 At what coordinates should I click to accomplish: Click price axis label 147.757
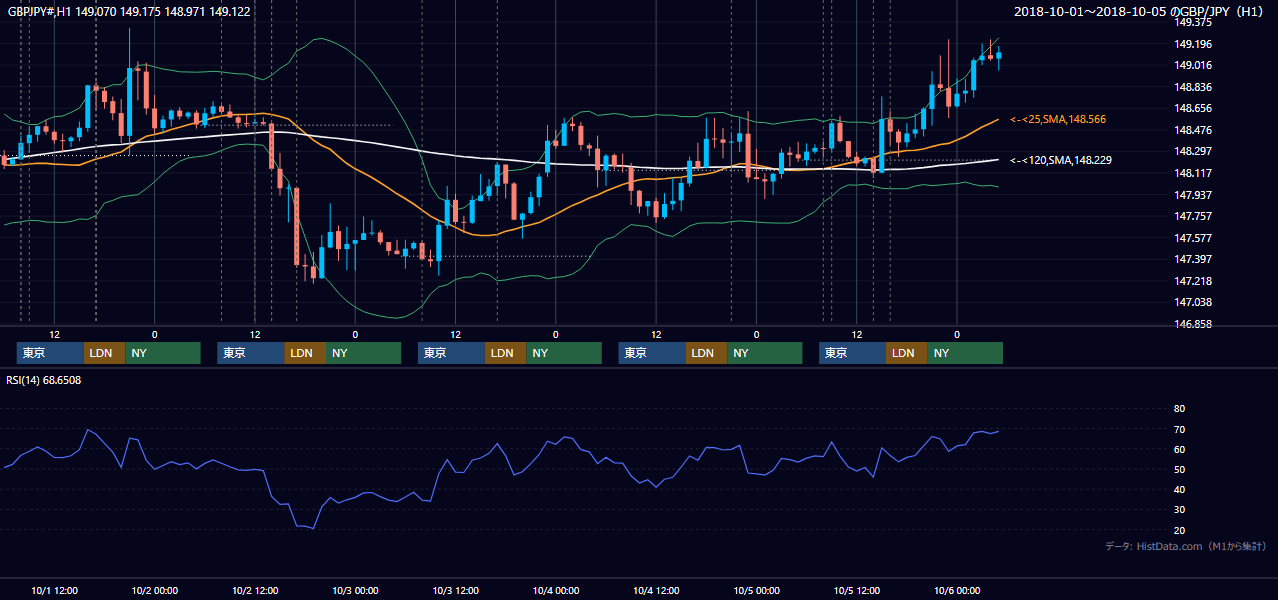[1193, 216]
